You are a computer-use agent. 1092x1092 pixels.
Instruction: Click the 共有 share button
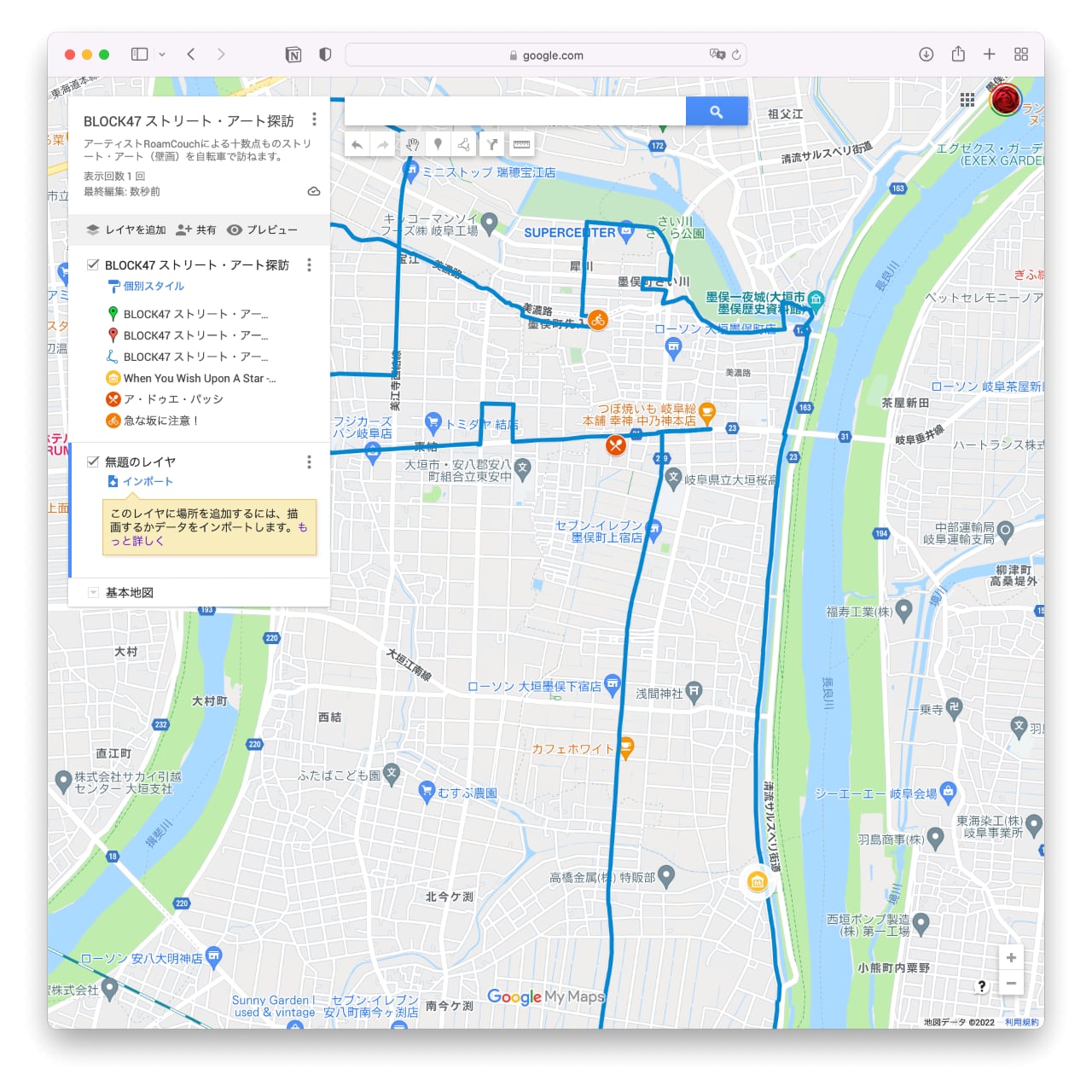(x=196, y=229)
